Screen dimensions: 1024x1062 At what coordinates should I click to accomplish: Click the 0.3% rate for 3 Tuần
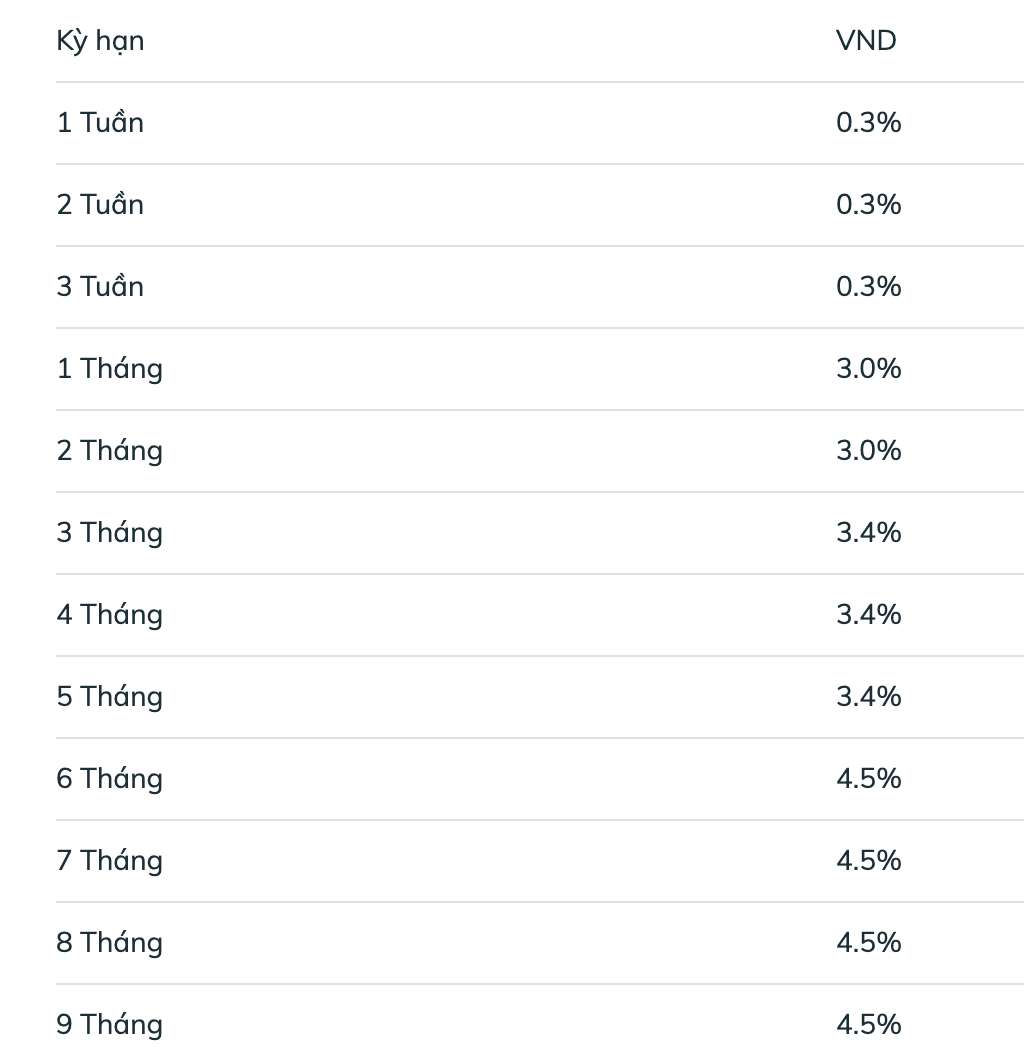(x=868, y=287)
